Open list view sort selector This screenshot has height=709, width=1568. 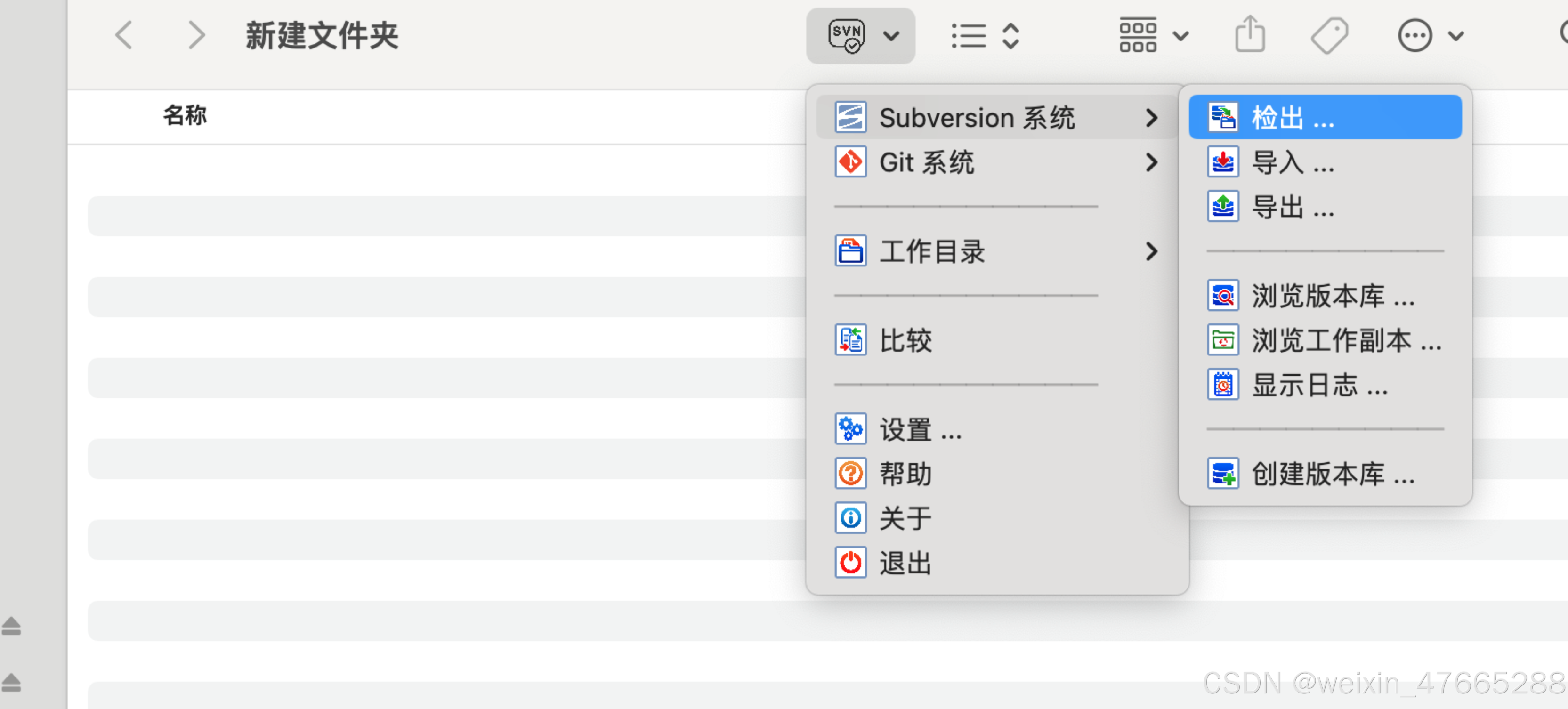(985, 36)
